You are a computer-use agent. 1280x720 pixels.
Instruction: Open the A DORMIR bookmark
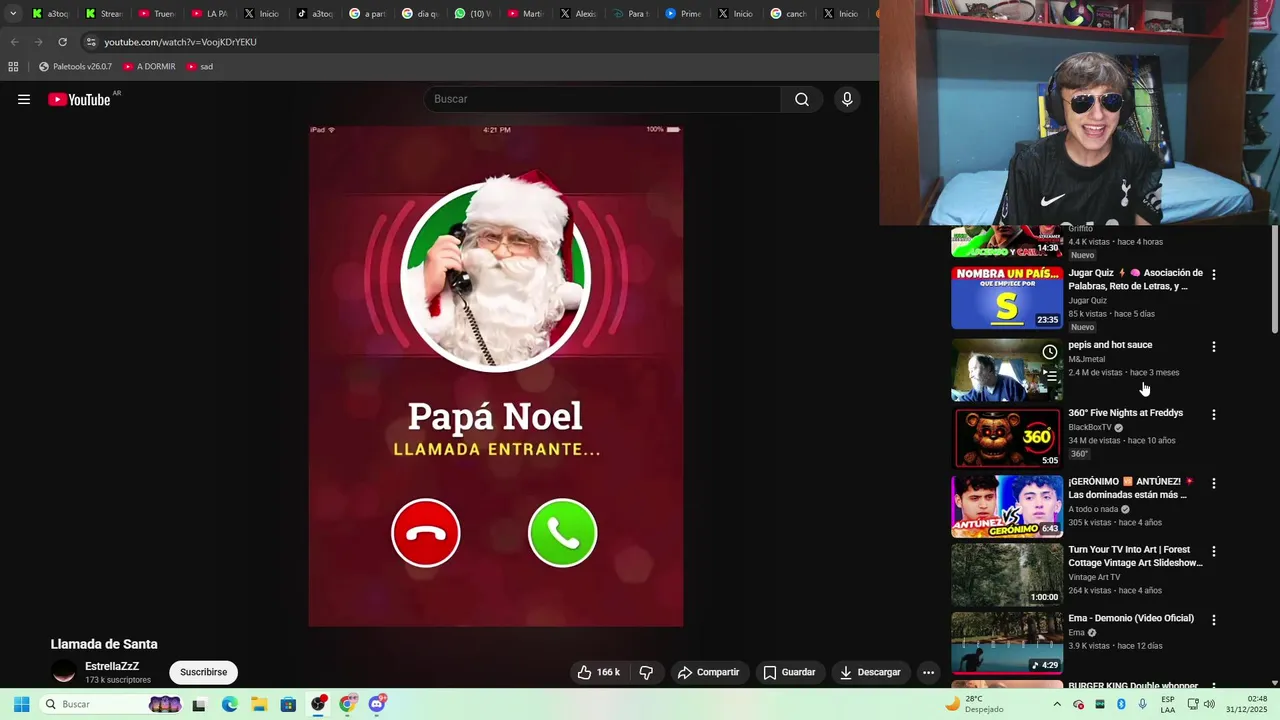coord(149,66)
